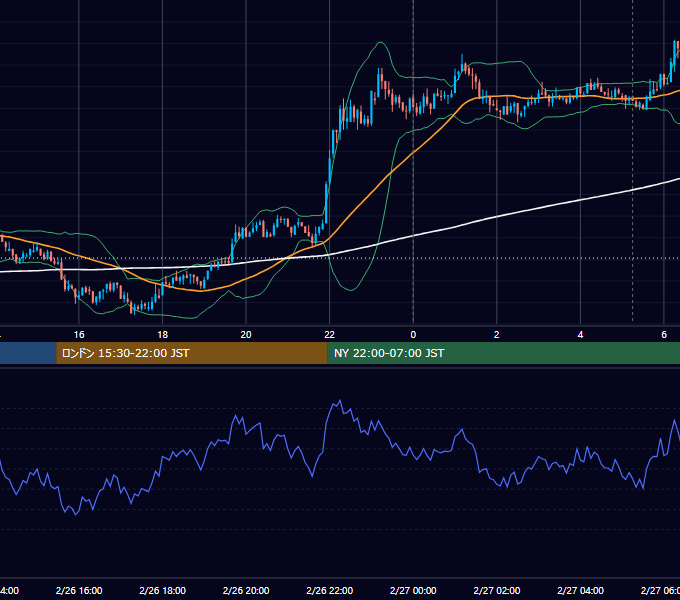This screenshot has height=600, width=680.
Task: Click the price chart axis label 20
Action: point(246,335)
